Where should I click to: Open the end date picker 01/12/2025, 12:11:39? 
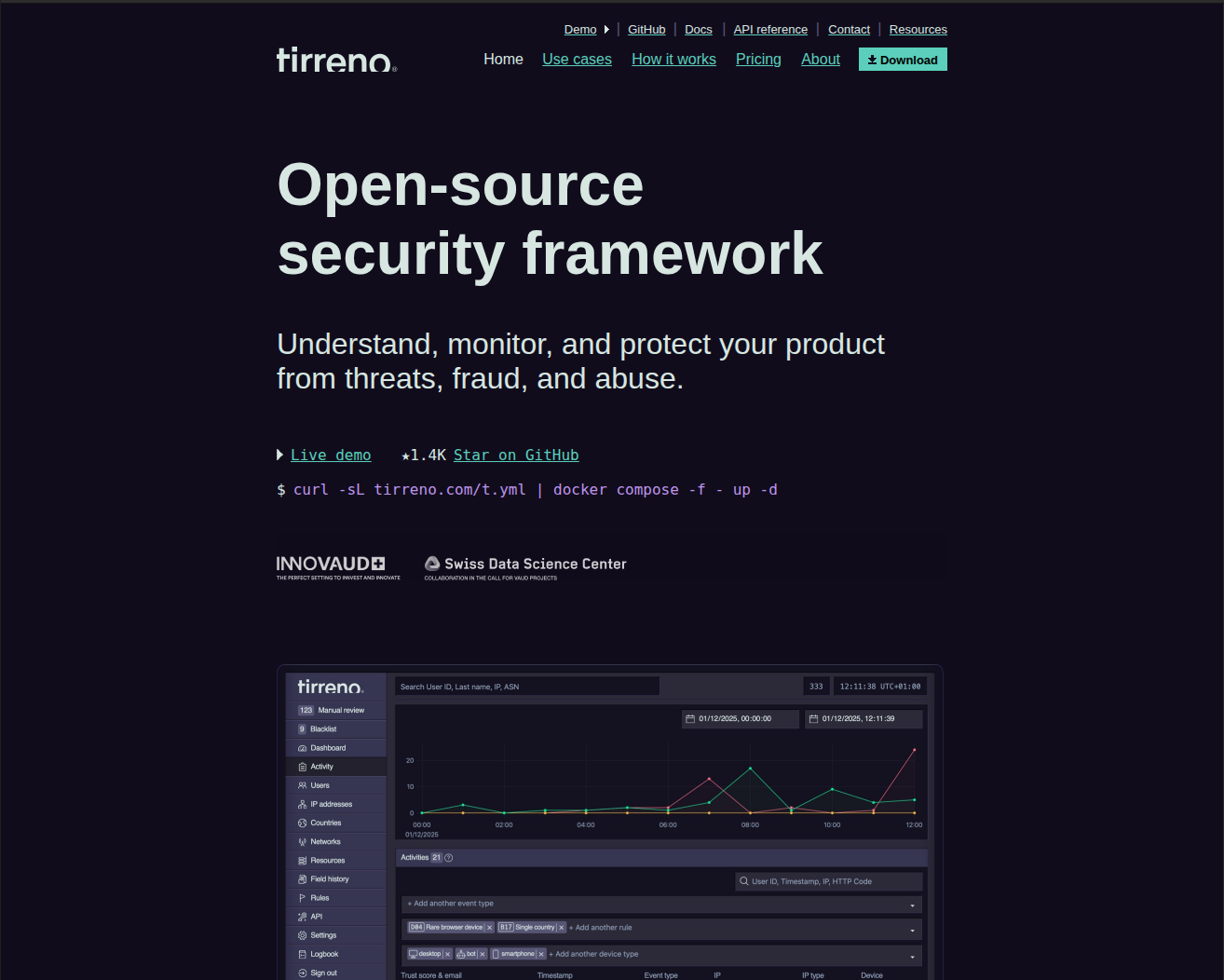(864, 719)
